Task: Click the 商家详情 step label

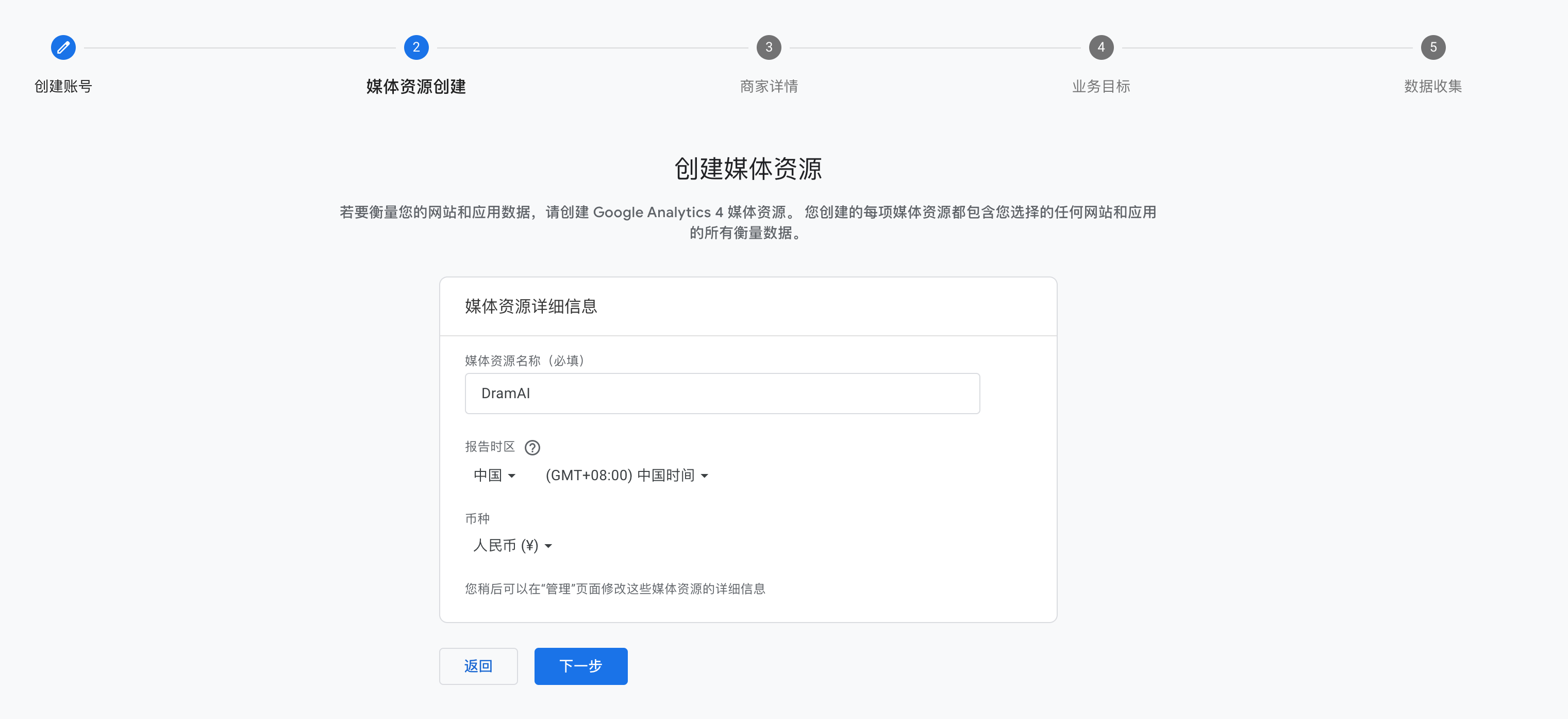Action: (769, 87)
